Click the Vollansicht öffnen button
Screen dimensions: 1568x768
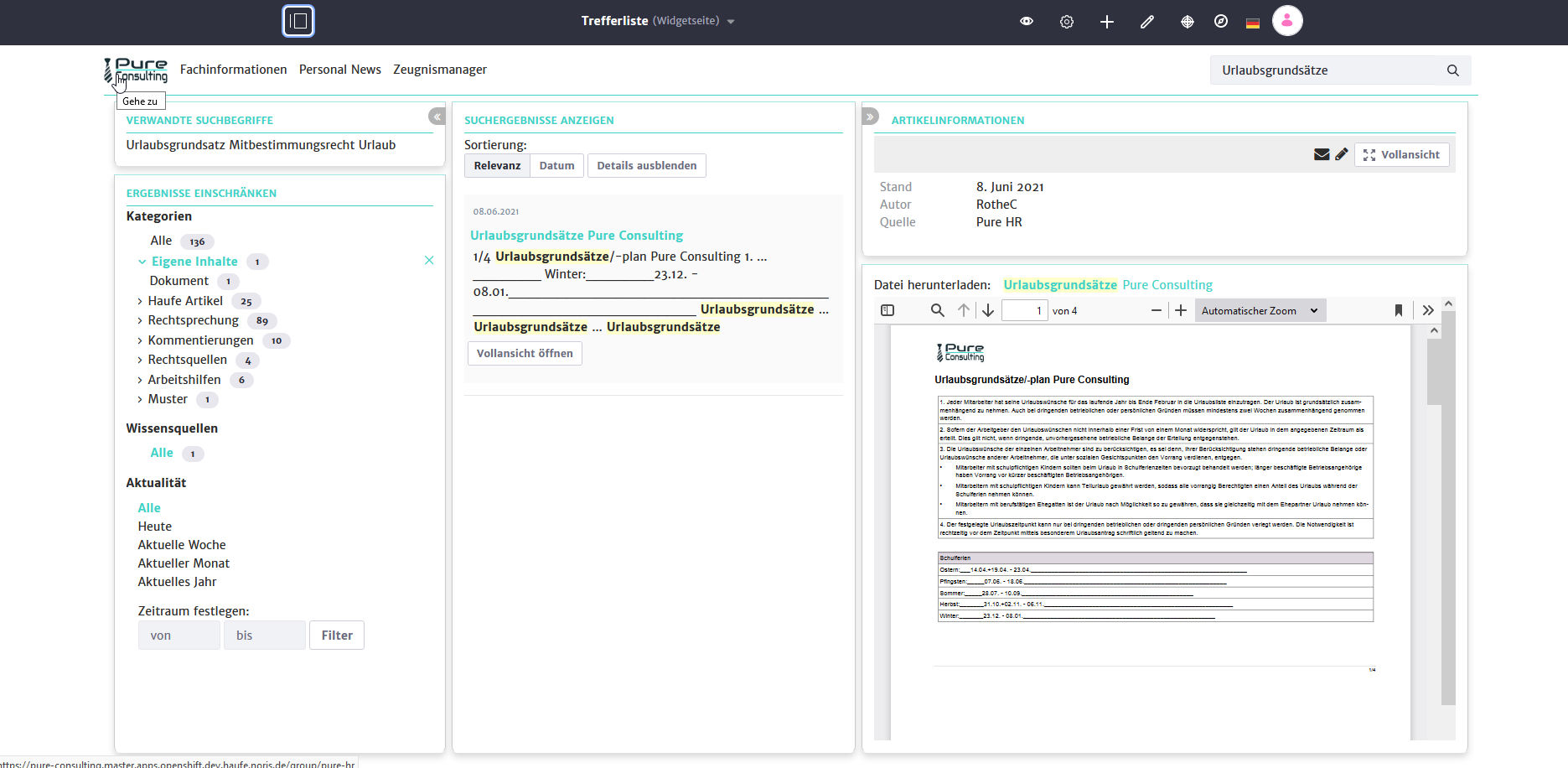coord(525,354)
